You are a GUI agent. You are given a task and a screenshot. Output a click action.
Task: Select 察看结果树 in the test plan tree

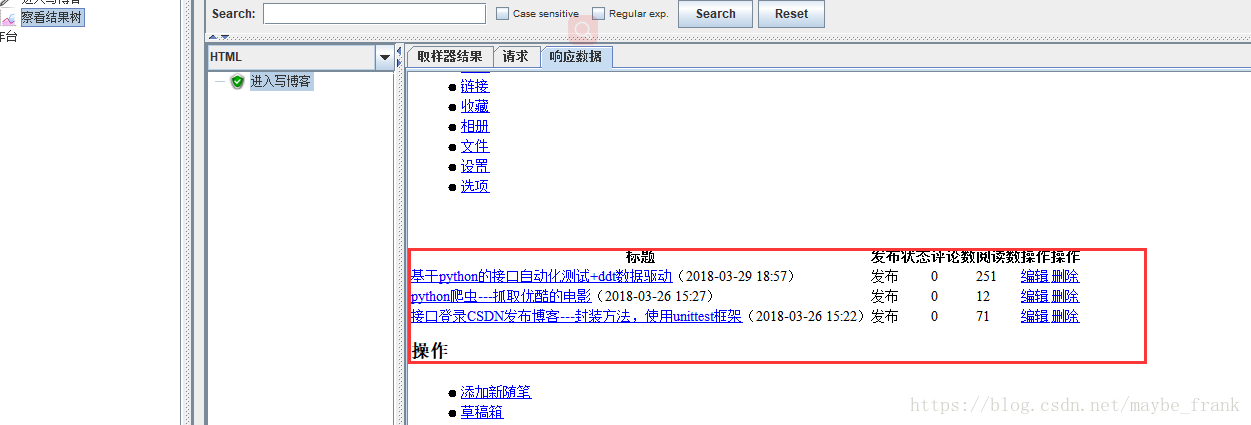[52, 18]
